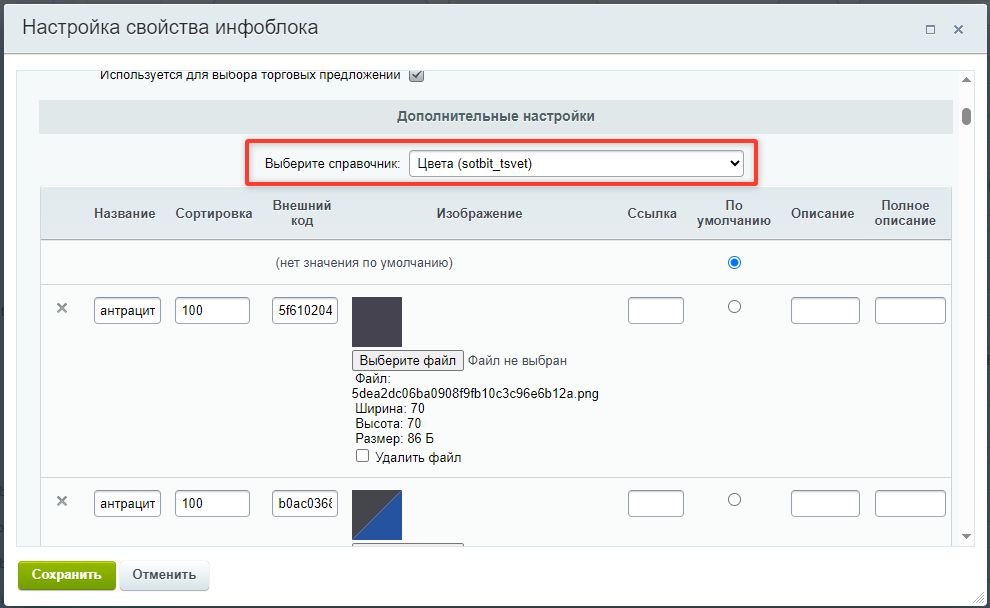Image resolution: width=990 pixels, height=608 pixels.
Task: Click the external code field b0ac0368
Action: [x=305, y=504]
